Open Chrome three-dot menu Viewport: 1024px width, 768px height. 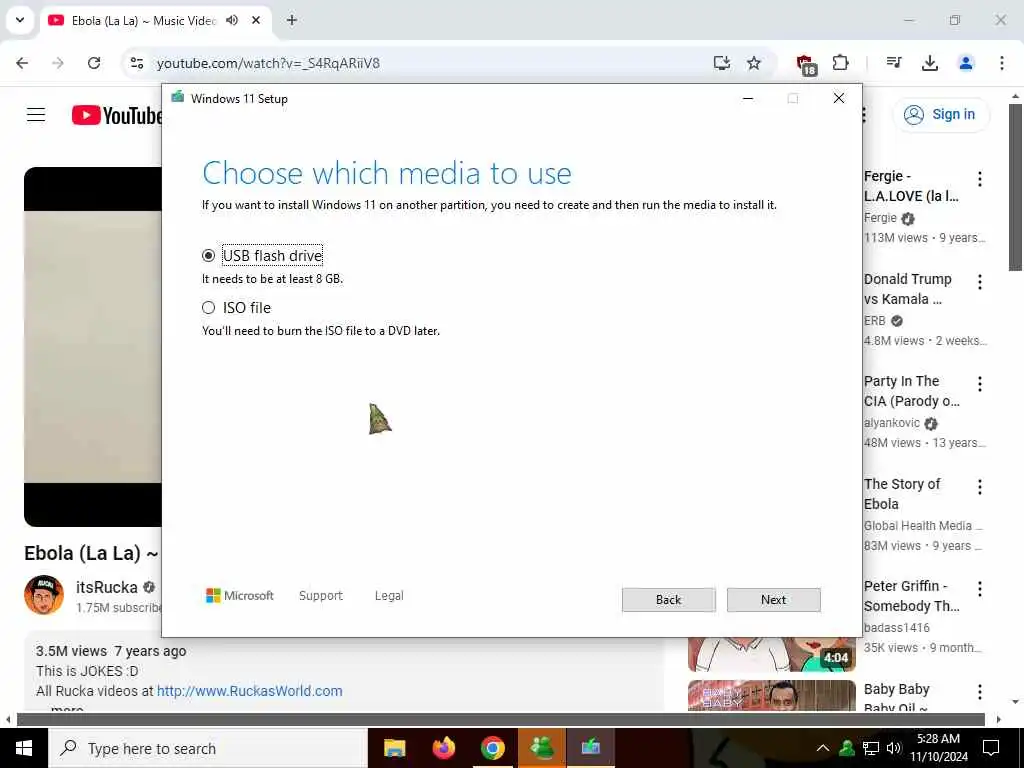click(x=1002, y=63)
